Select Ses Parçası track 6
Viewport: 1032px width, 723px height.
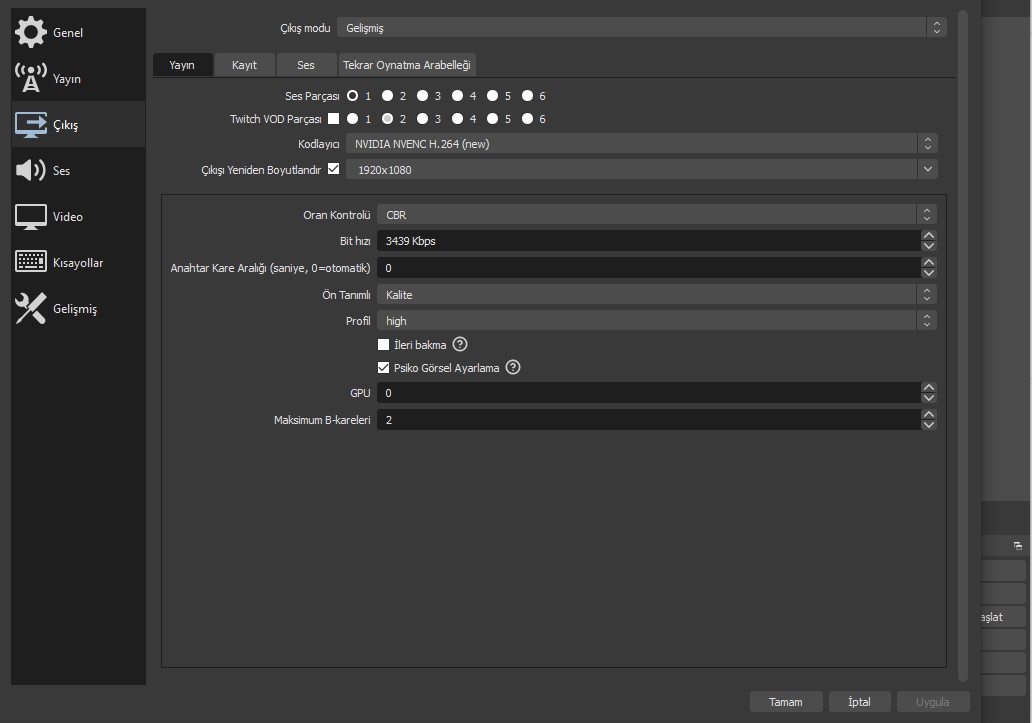(527, 96)
